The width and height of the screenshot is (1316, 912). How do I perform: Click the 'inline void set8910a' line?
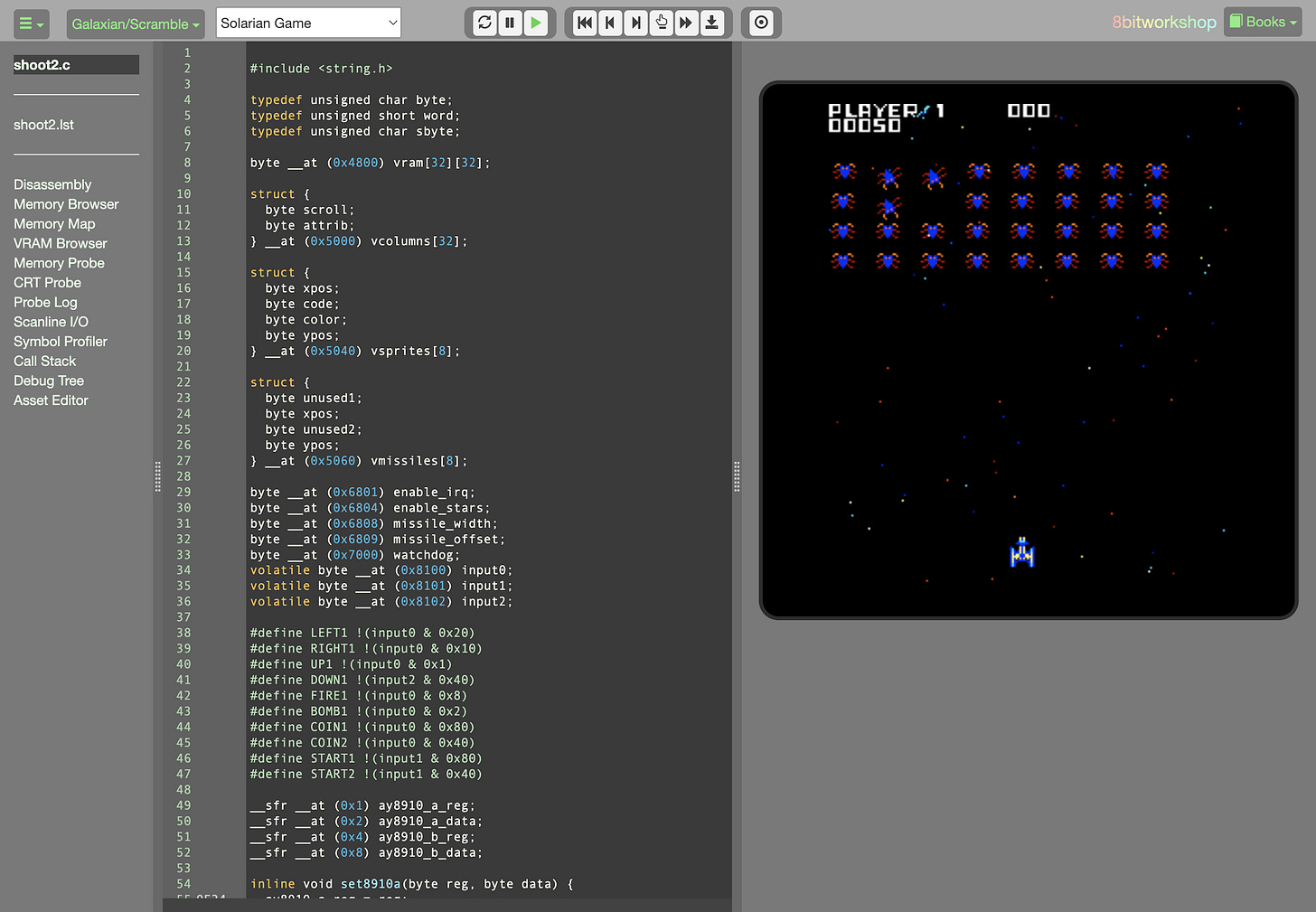point(412,884)
